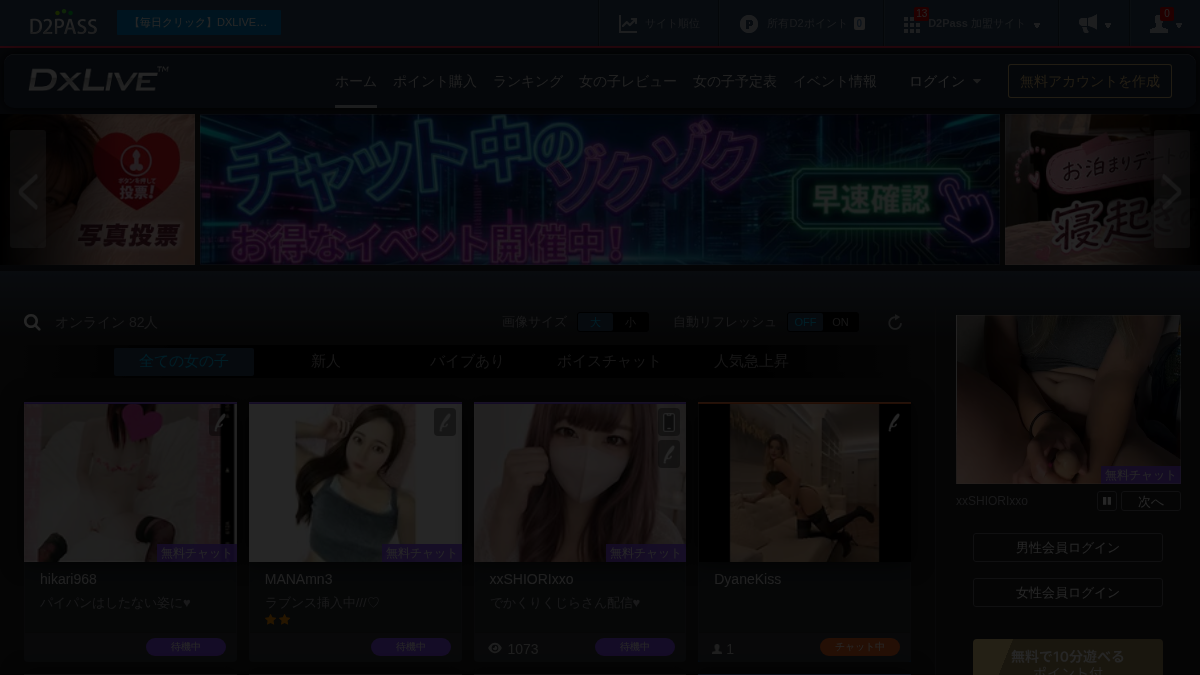1200x675 pixels.
Task: Open the user account icon
Action: pyautogui.click(x=1159, y=24)
